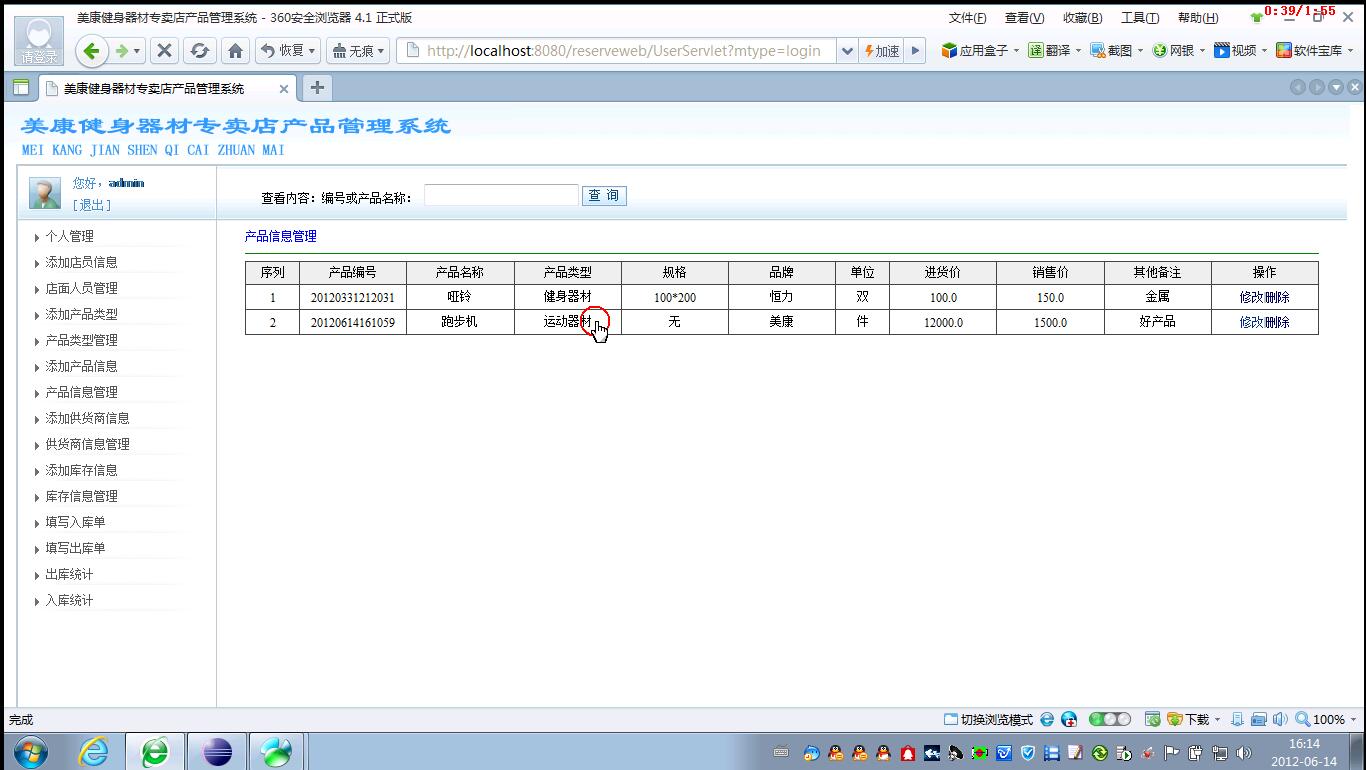
Task: Open 添加库存信息 in the sidebar
Action: pos(81,470)
